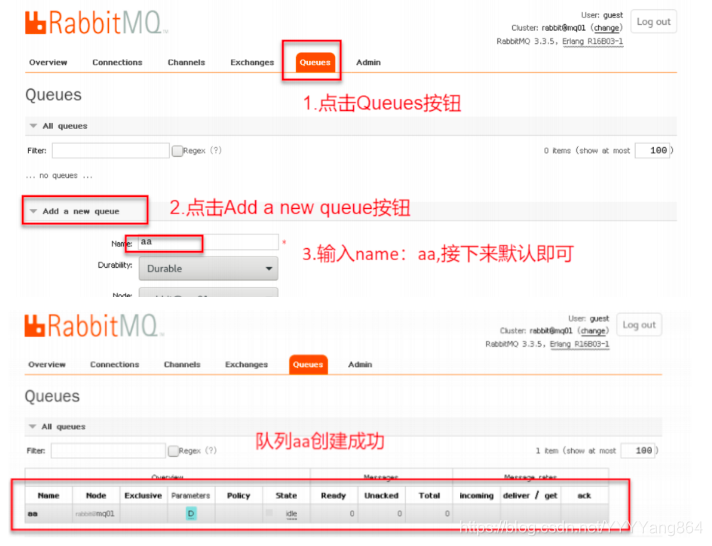Image resolution: width=712 pixels, height=546 pixels.
Task: Open Exchanges tab in bottom screenshot
Action: click(247, 364)
